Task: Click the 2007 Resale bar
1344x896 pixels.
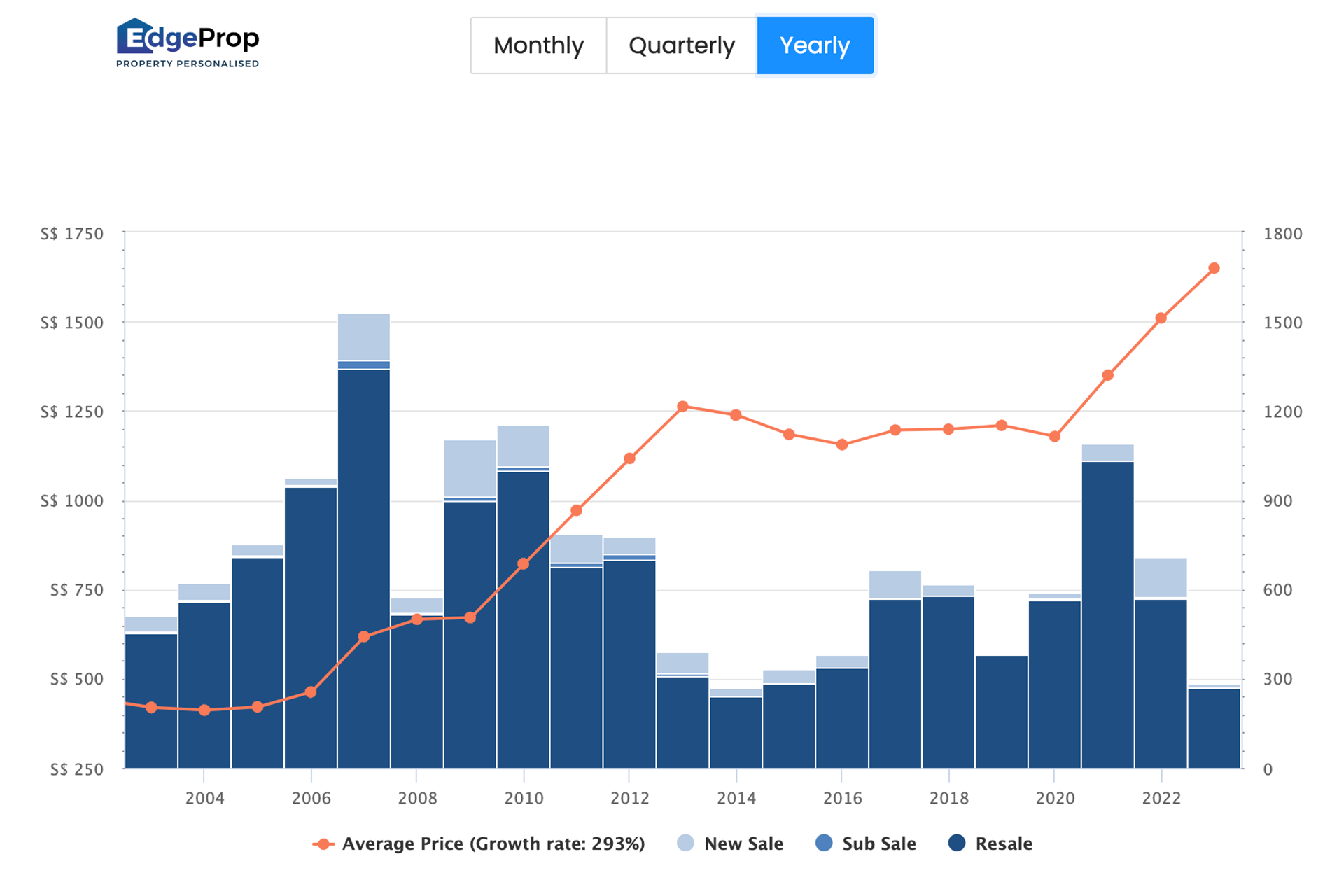Action: (364, 568)
